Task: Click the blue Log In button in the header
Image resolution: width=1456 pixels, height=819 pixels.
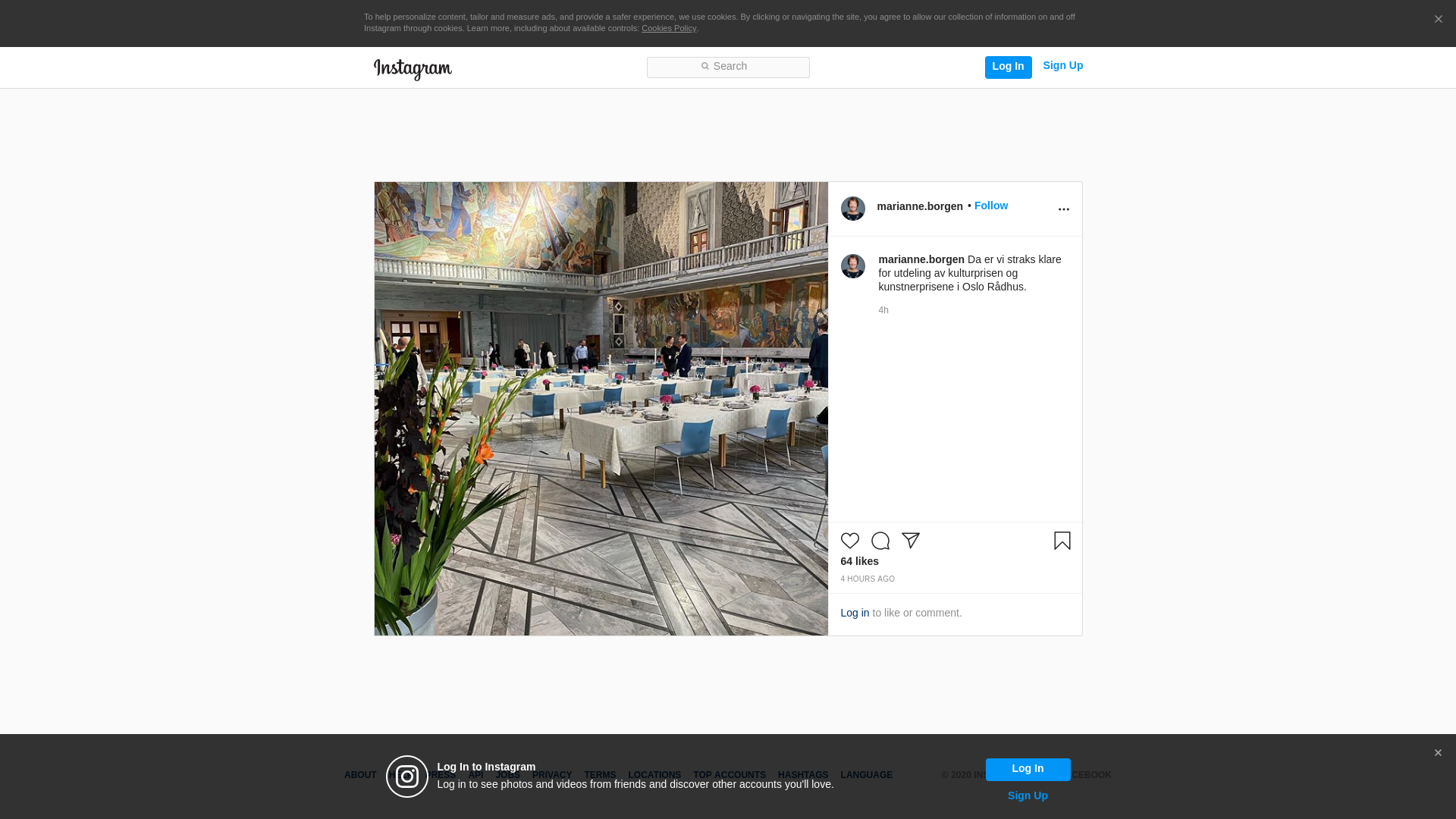Action: point(1008,67)
